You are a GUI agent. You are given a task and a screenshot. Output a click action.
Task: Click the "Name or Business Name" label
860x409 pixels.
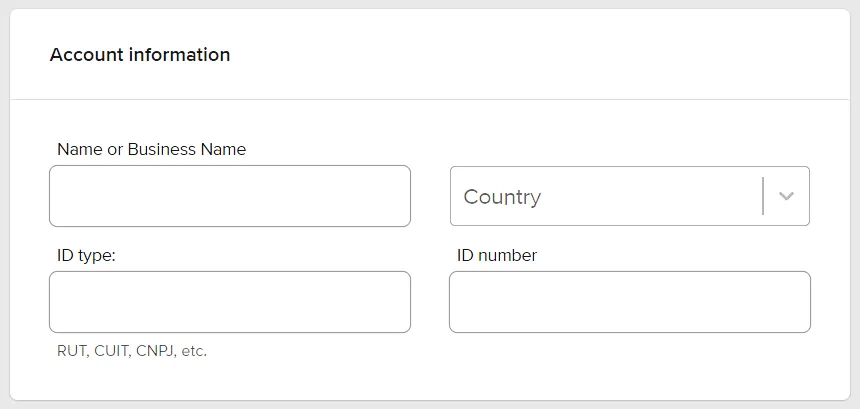151,149
